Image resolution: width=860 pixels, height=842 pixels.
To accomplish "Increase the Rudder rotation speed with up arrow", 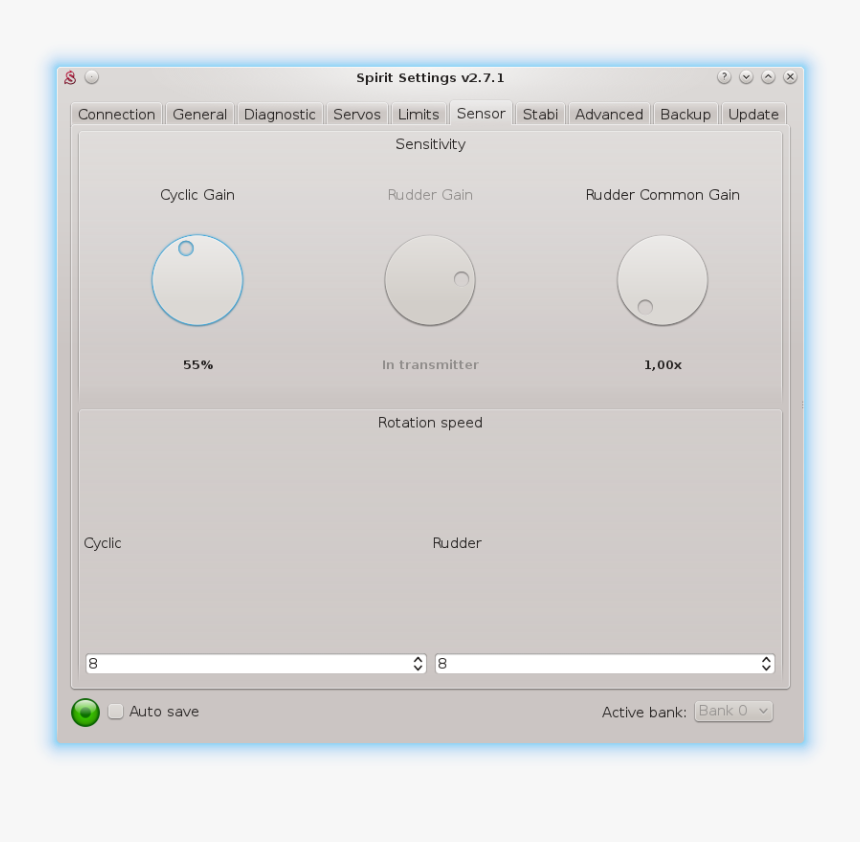I will pyautogui.click(x=766, y=659).
